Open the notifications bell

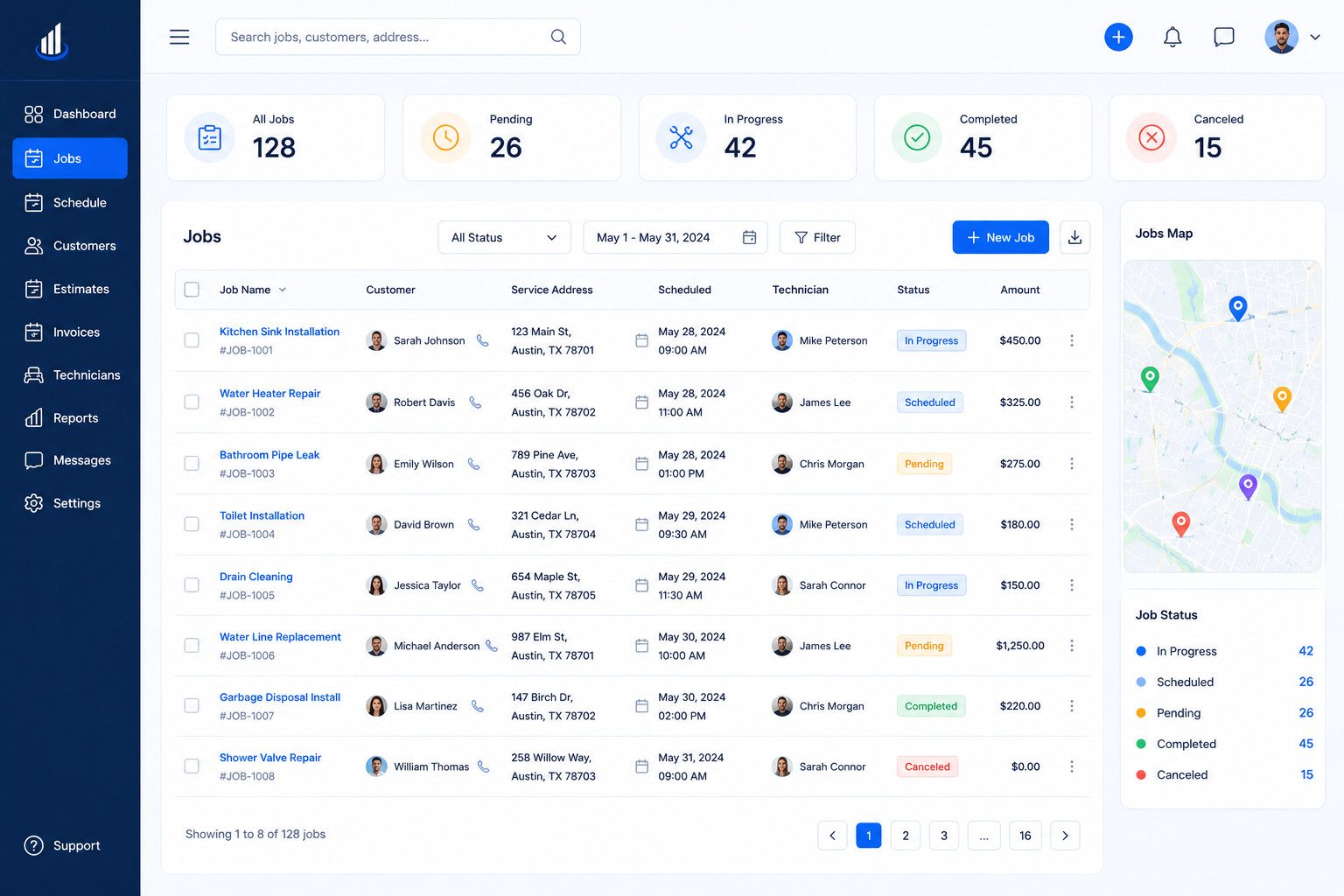tap(1172, 37)
